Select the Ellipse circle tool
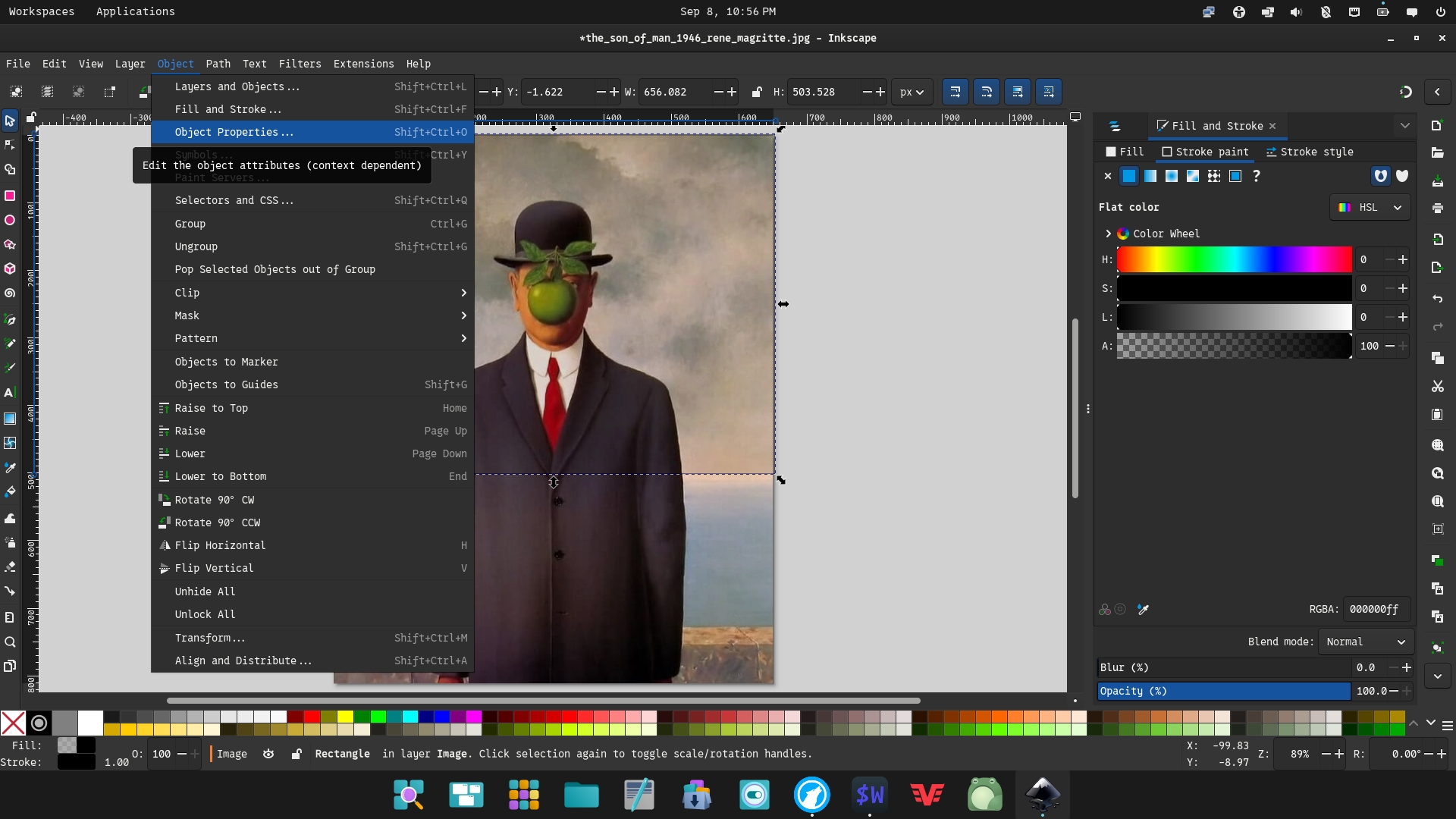 click(10, 220)
